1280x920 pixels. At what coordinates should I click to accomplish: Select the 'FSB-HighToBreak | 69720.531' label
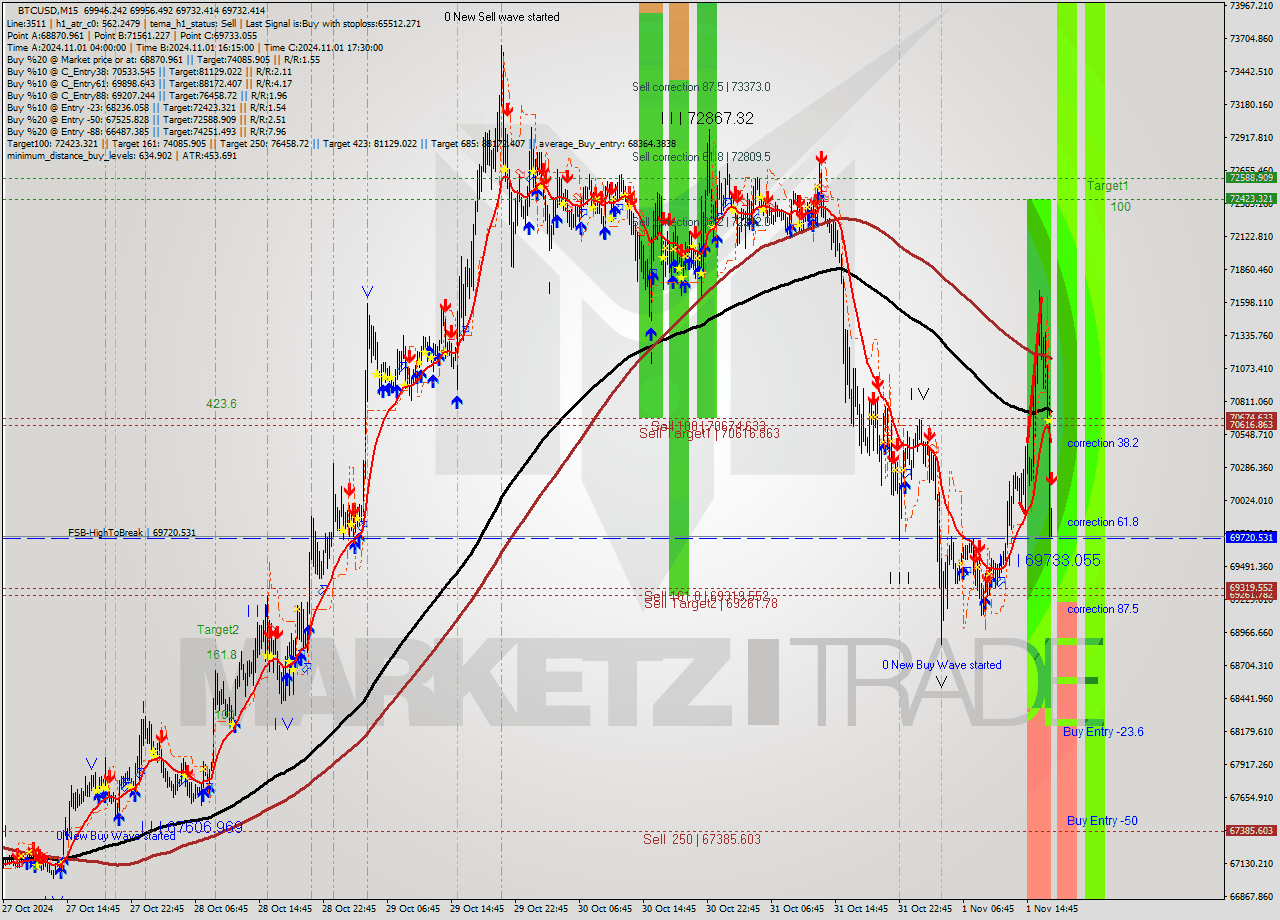click(x=132, y=533)
